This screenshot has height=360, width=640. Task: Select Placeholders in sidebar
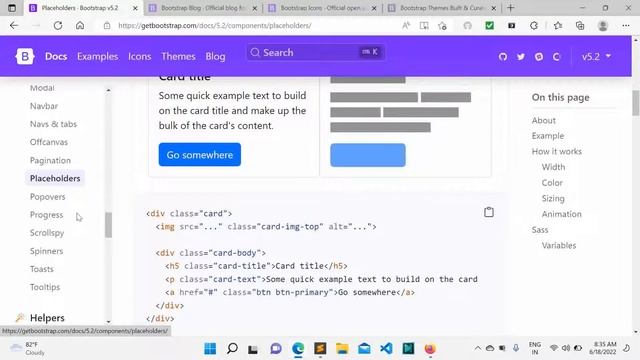click(x=55, y=178)
